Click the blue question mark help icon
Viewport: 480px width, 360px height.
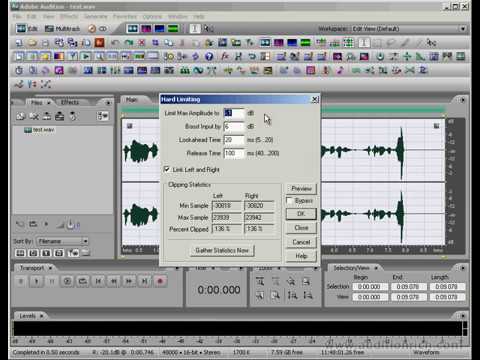[x=209, y=56]
